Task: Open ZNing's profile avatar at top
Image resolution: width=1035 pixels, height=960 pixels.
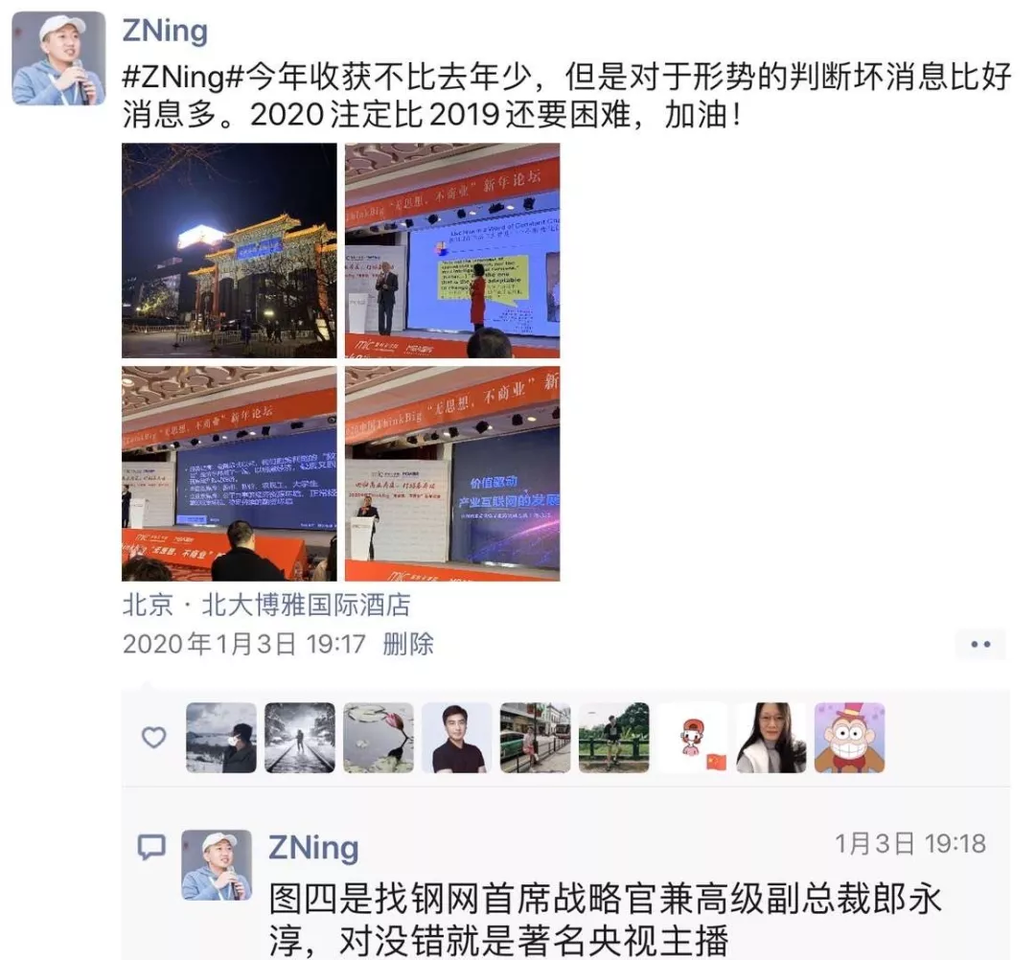Action: point(59,58)
